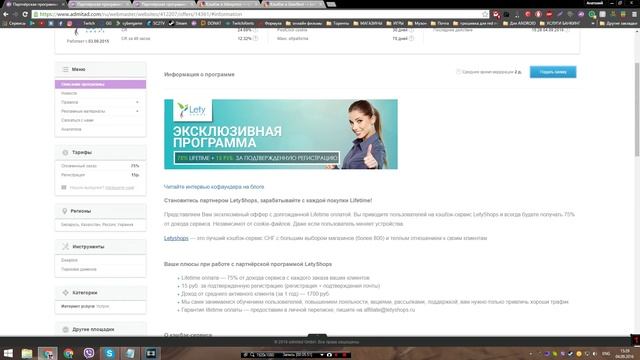The height and width of the screenshot is (360, 640).
Task: Click the Интернет услуги category text
Action: pos(78,306)
